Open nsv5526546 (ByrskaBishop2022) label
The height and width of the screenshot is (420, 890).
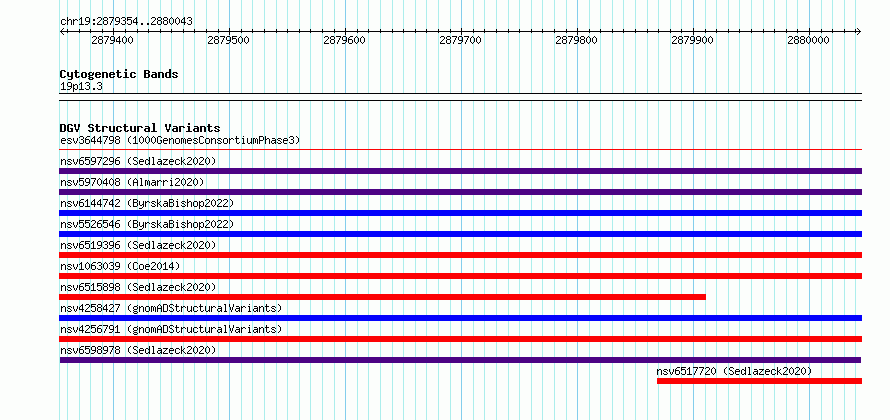[147, 224]
